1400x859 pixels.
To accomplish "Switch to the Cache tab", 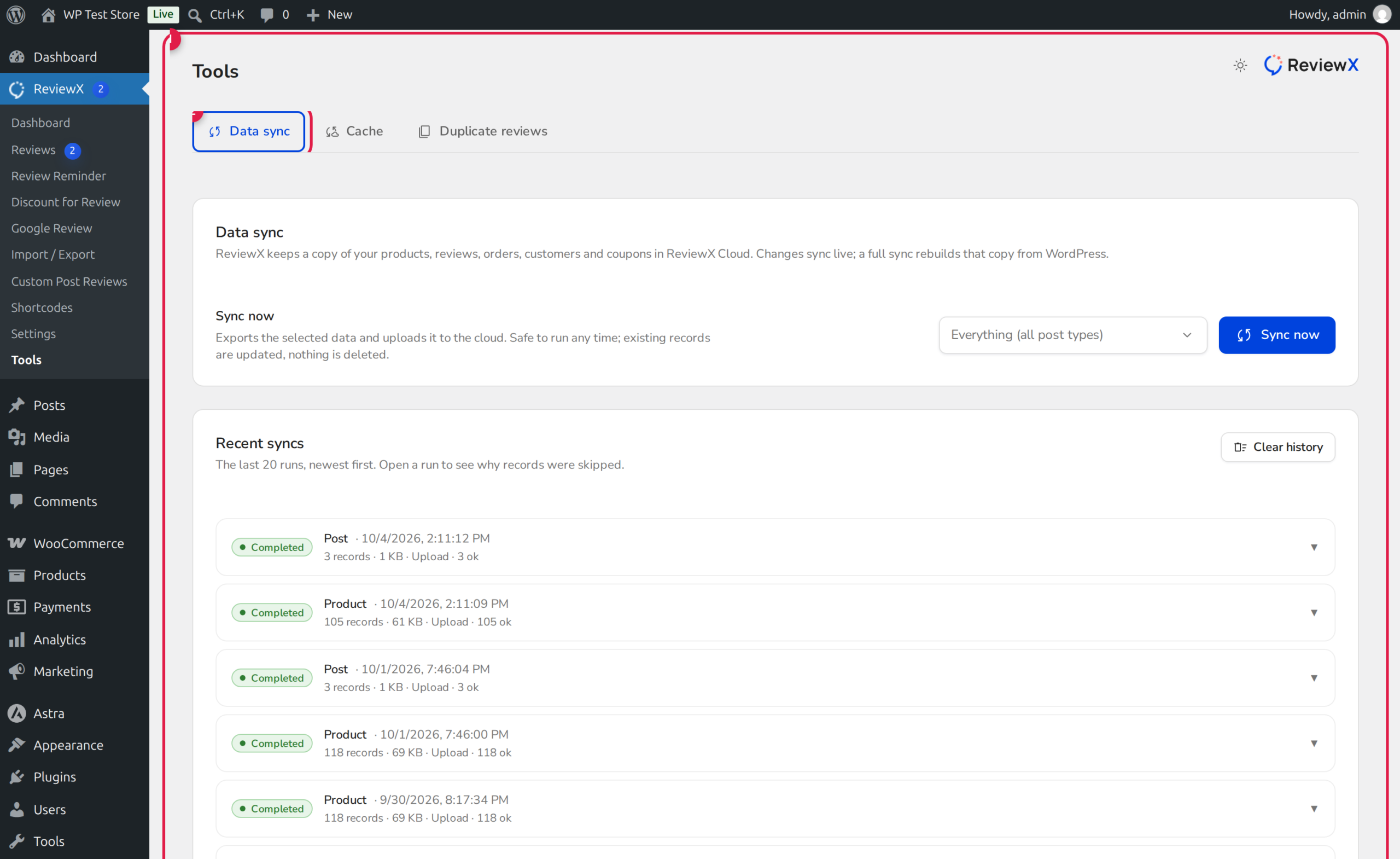I will pos(354,131).
